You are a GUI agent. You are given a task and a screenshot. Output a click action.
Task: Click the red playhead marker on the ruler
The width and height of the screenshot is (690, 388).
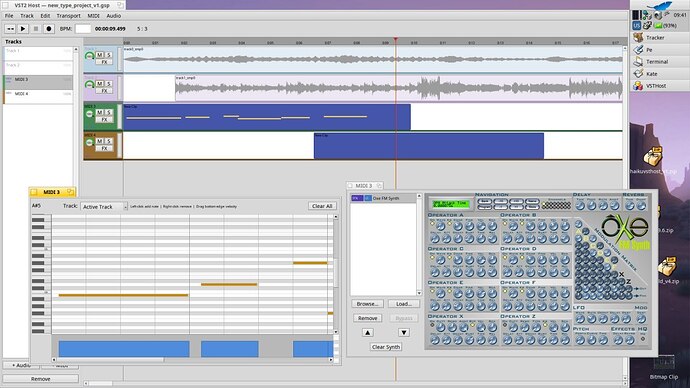[396, 40]
